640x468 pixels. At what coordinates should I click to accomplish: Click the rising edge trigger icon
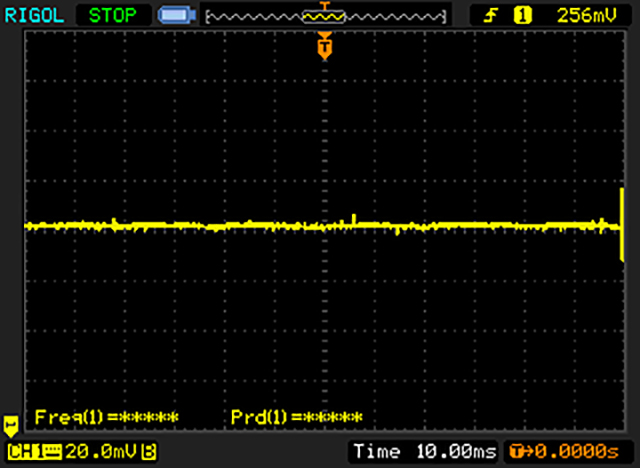491,16
